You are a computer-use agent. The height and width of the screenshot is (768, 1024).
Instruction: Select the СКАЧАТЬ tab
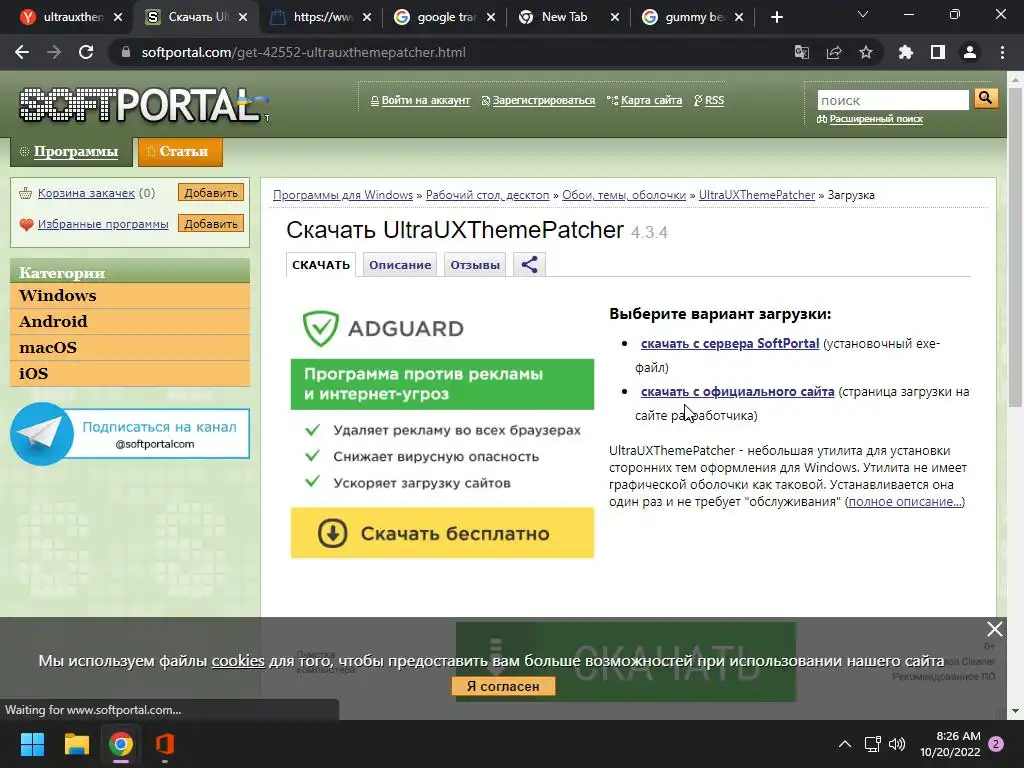(321, 264)
